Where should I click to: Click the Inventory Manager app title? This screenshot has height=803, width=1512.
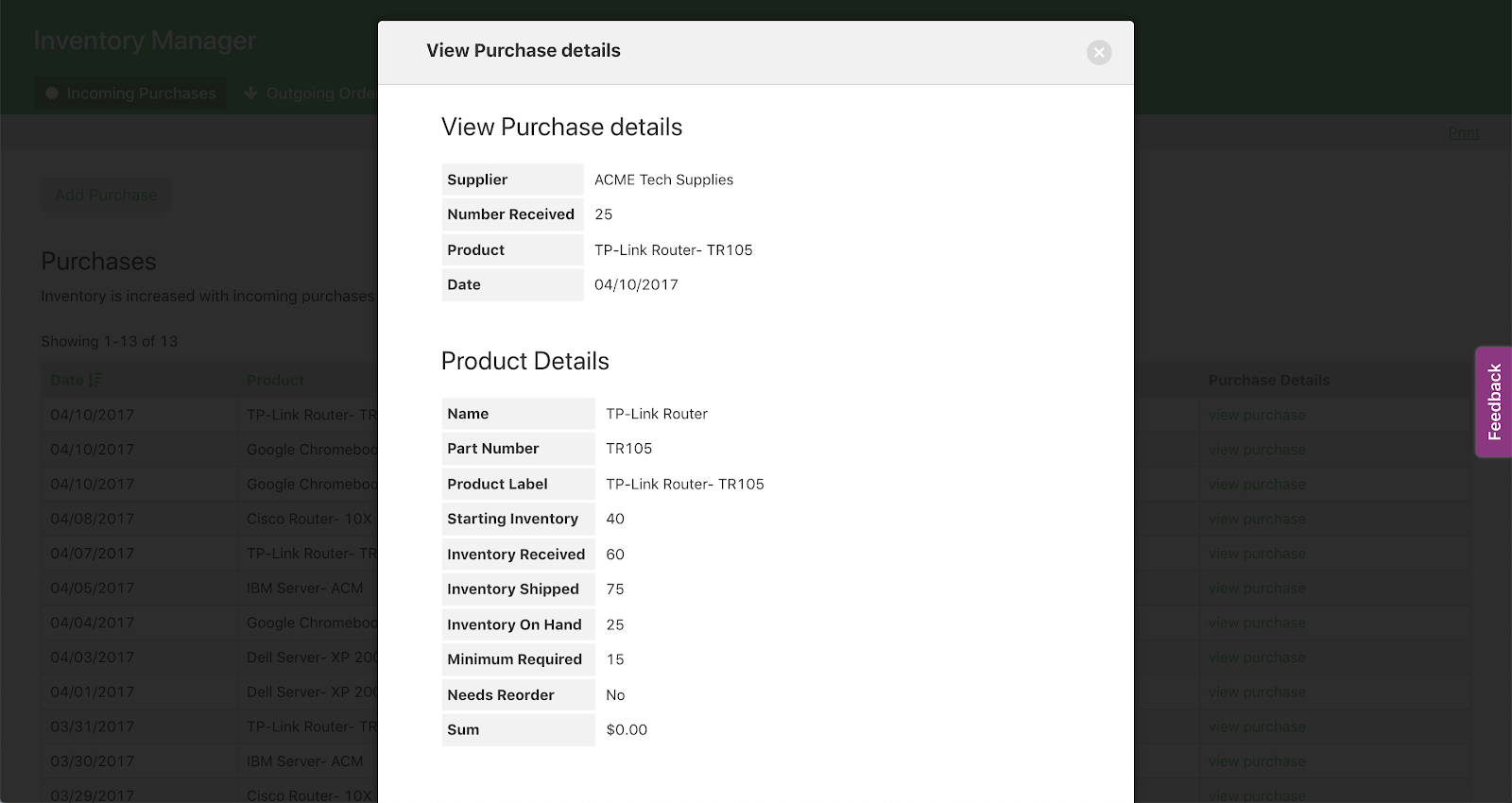click(145, 41)
